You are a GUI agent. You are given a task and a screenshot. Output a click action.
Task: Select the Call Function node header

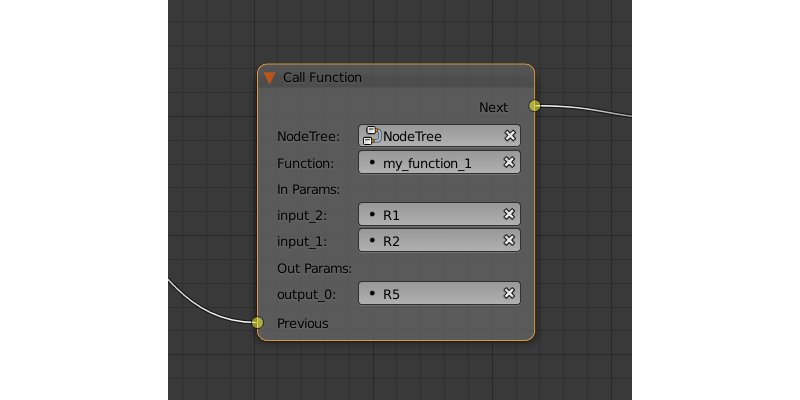click(400, 77)
